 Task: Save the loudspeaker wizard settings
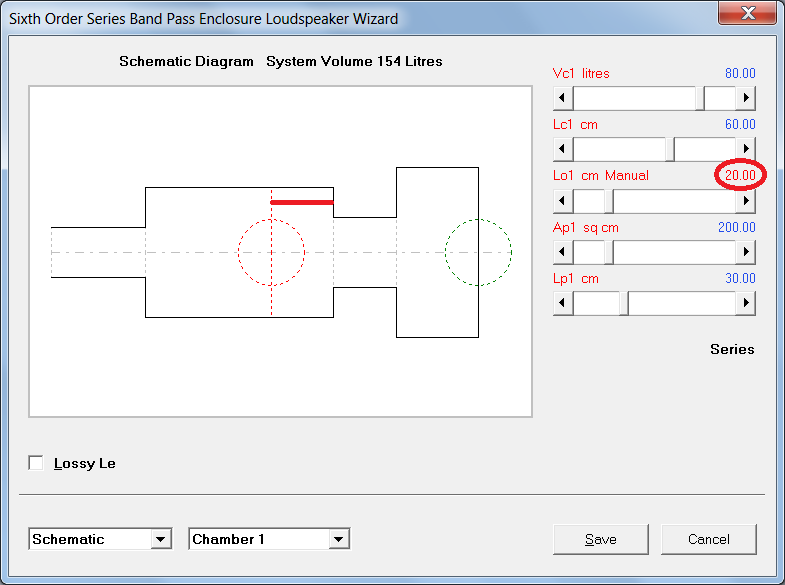coord(601,539)
